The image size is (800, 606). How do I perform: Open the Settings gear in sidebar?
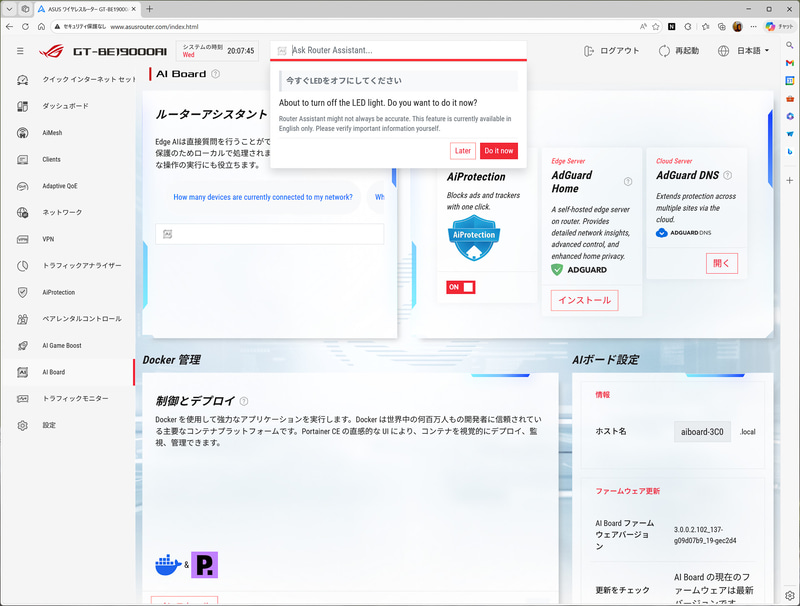22,425
